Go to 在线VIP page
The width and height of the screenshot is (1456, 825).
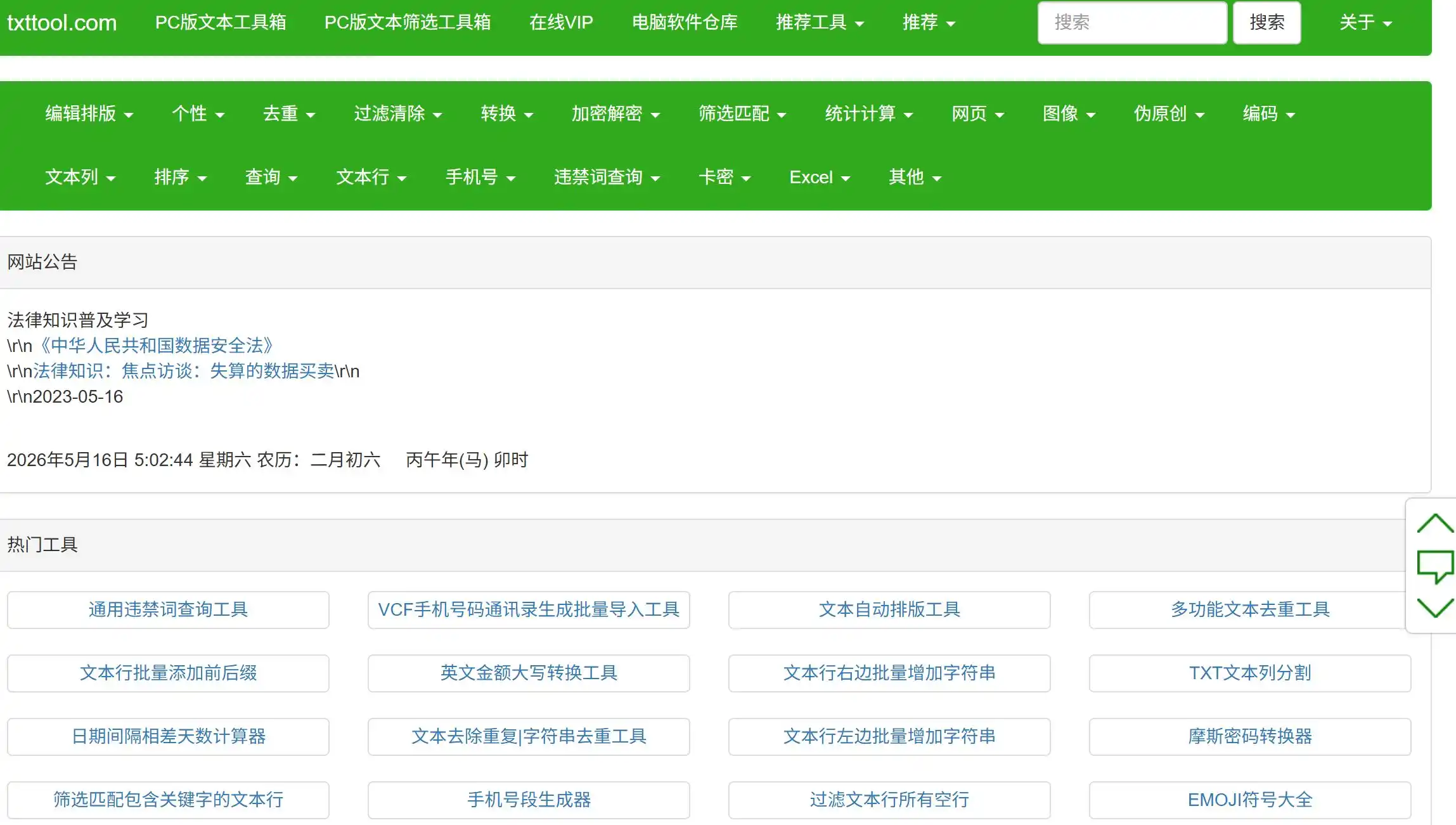click(561, 23)
